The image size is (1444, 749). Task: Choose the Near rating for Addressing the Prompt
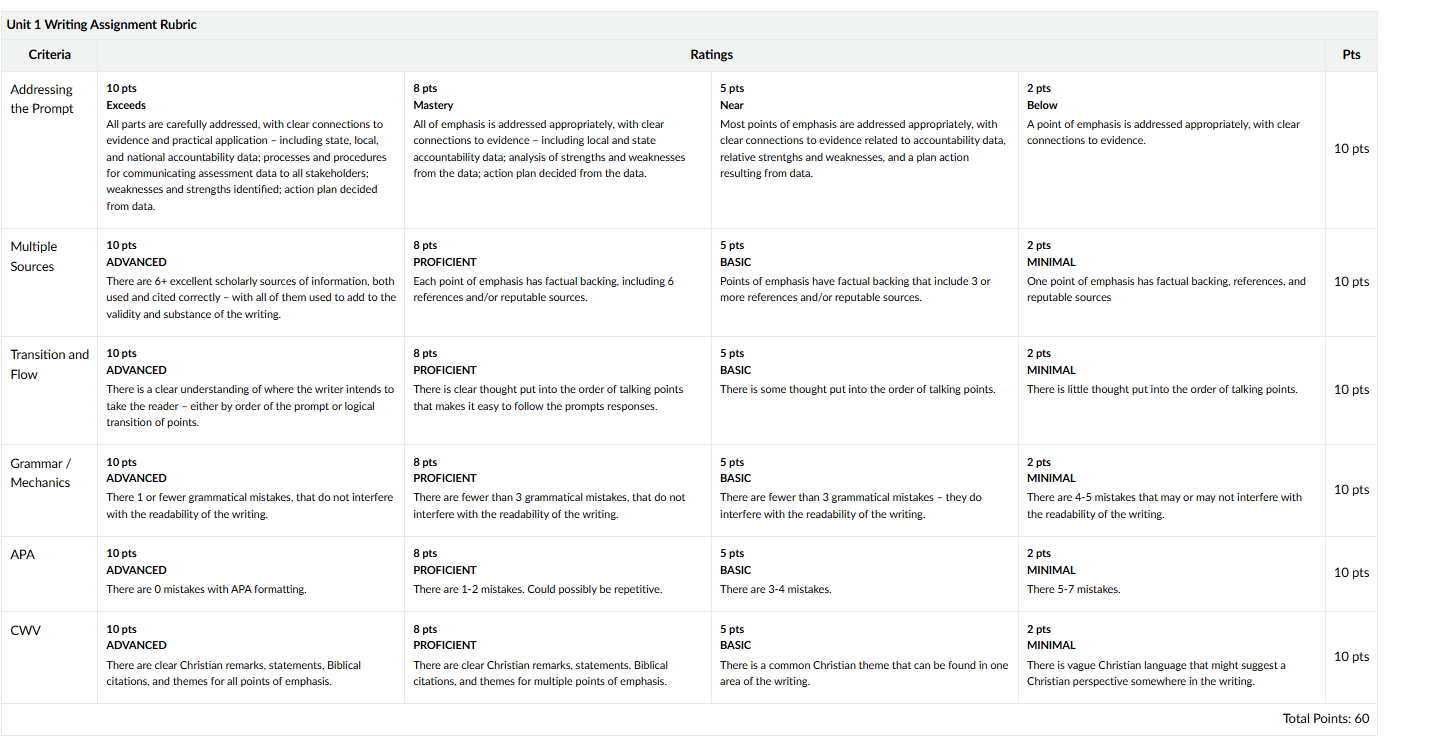(x=865, y=150)
